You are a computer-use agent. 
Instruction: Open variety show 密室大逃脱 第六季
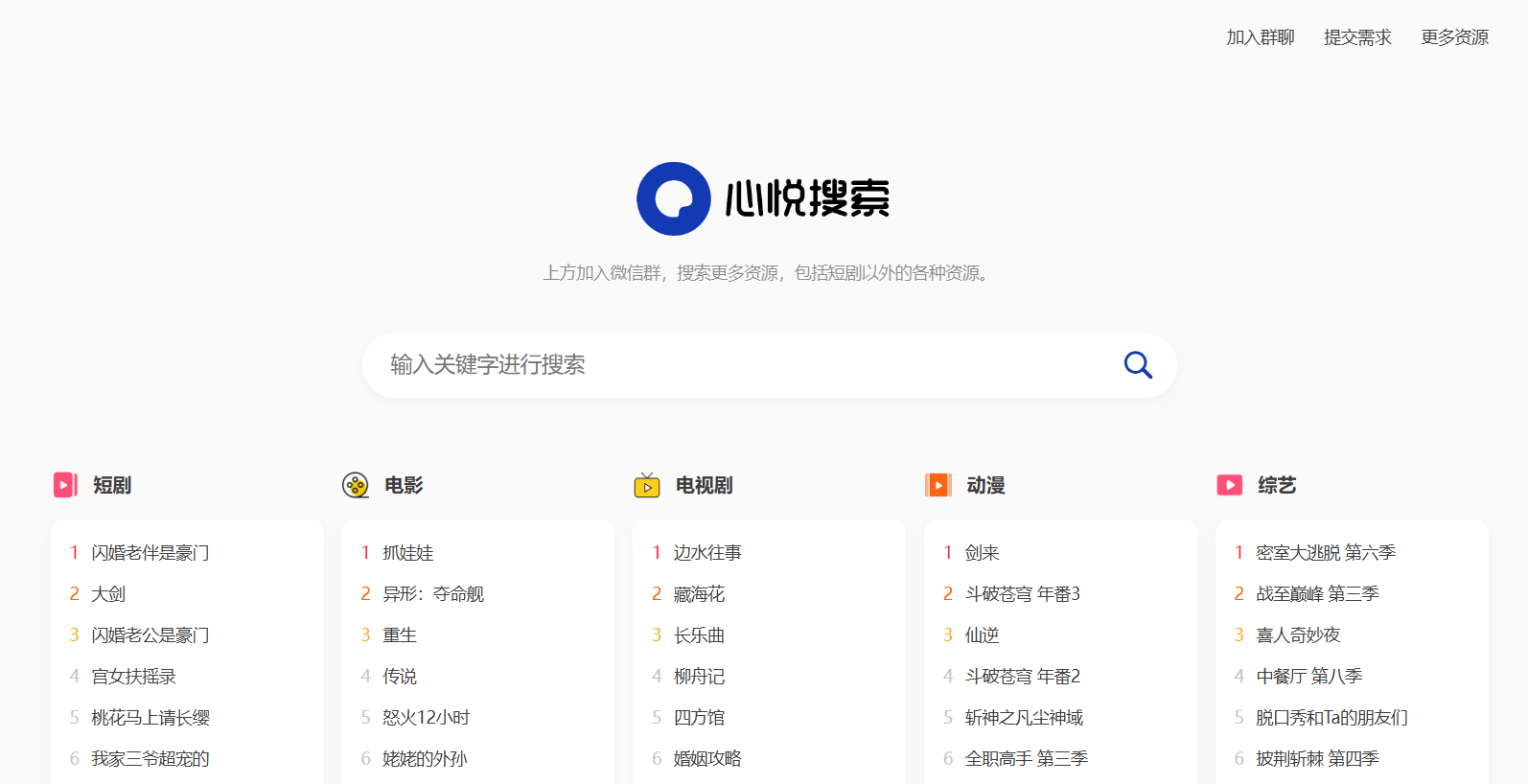[x=1326, y=553]
